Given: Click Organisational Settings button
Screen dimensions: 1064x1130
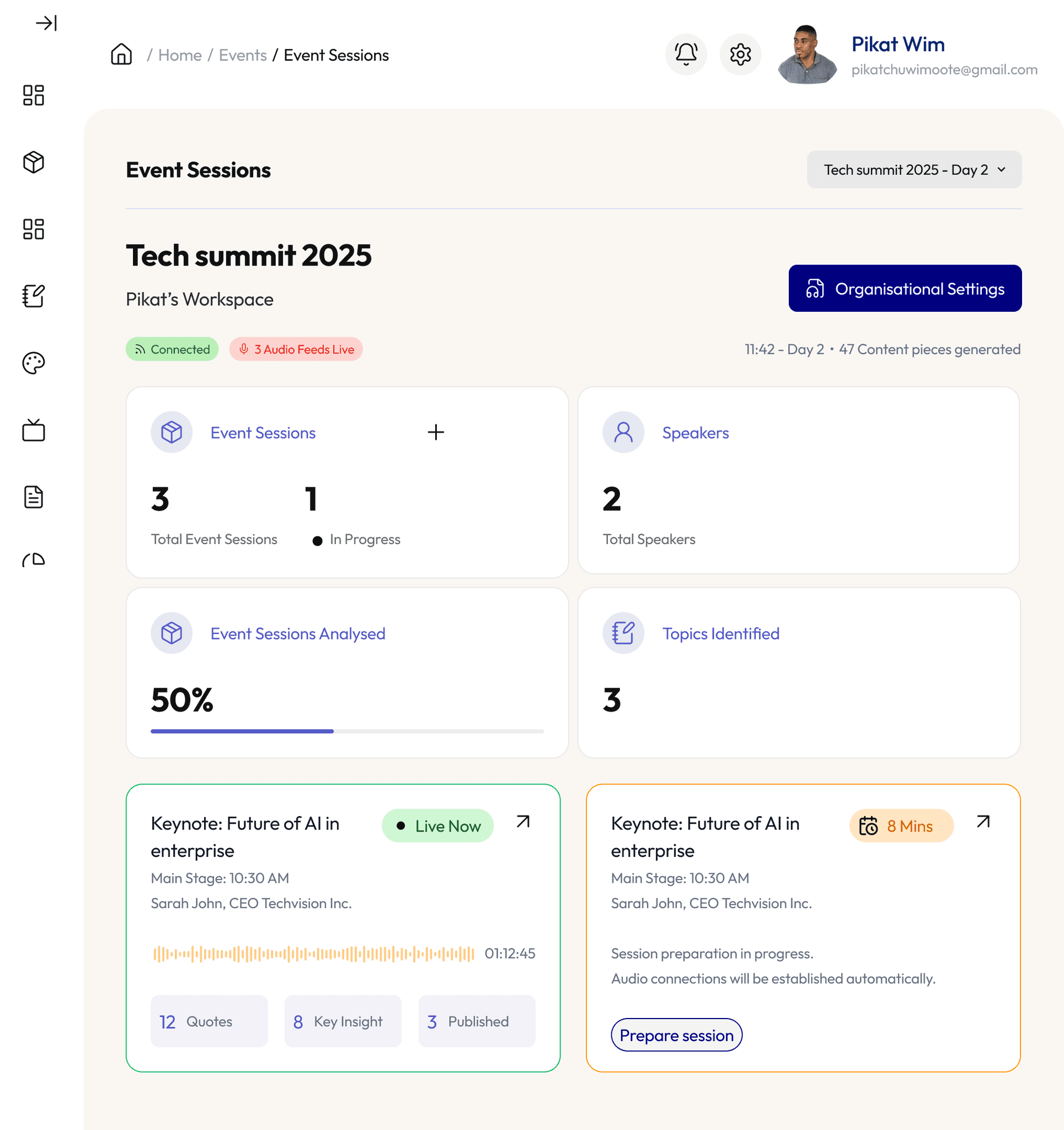Looking at the screenshot, I should [x=904, y=288].
